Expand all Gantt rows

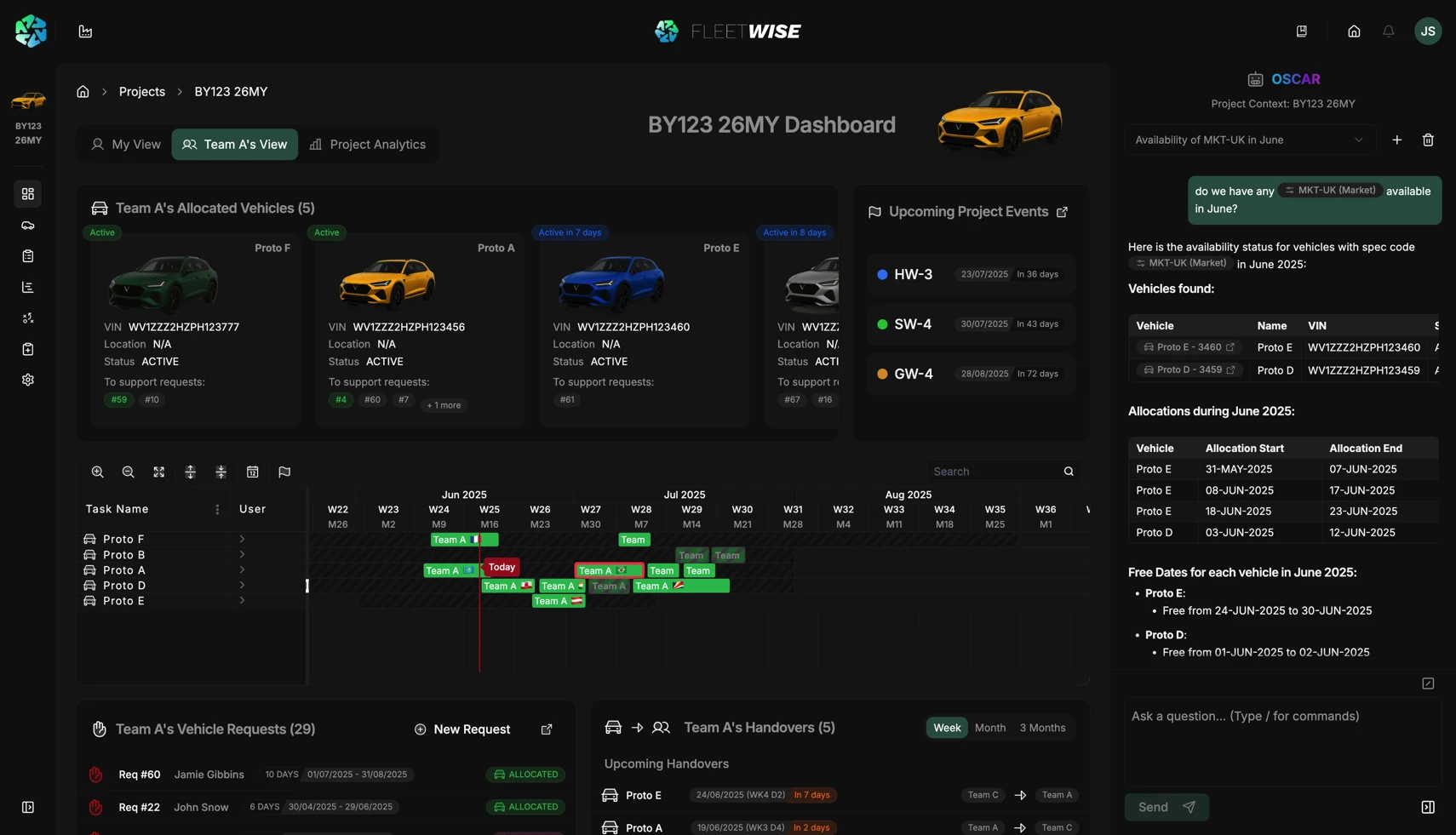coord(191,472)
